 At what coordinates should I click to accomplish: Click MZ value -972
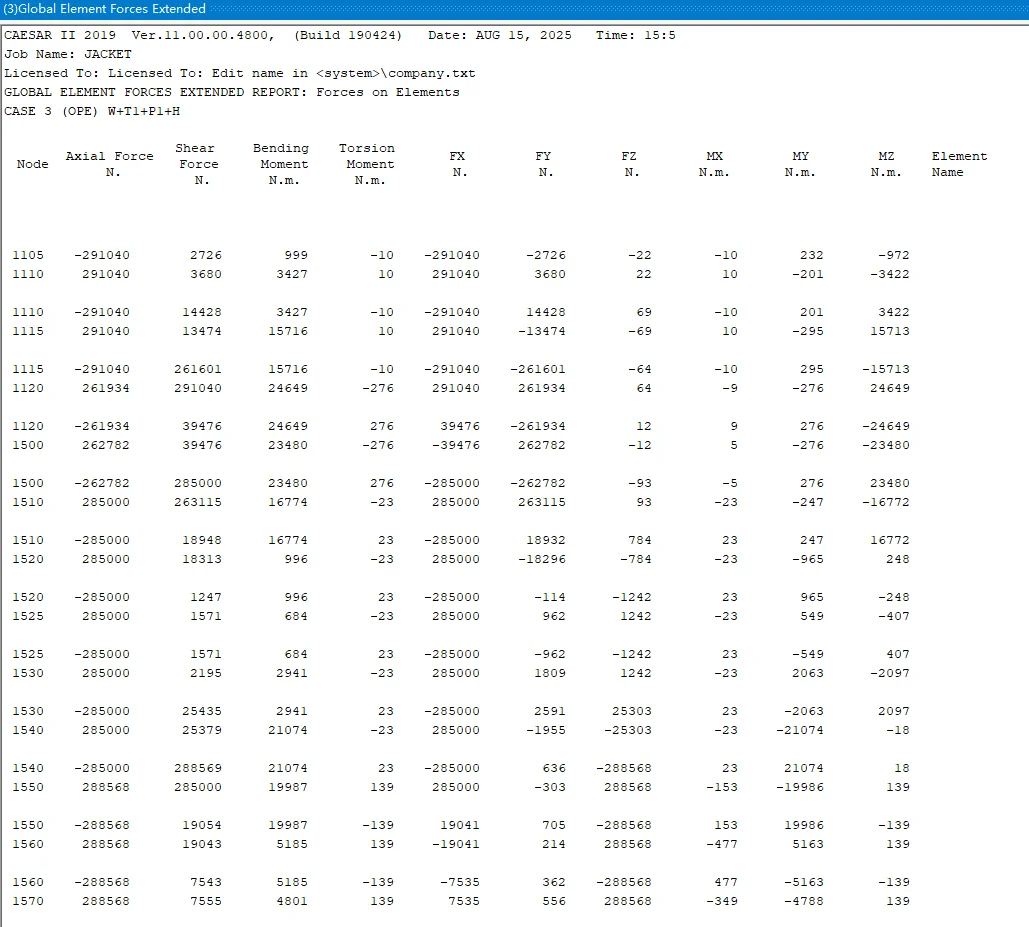[894, 255]
